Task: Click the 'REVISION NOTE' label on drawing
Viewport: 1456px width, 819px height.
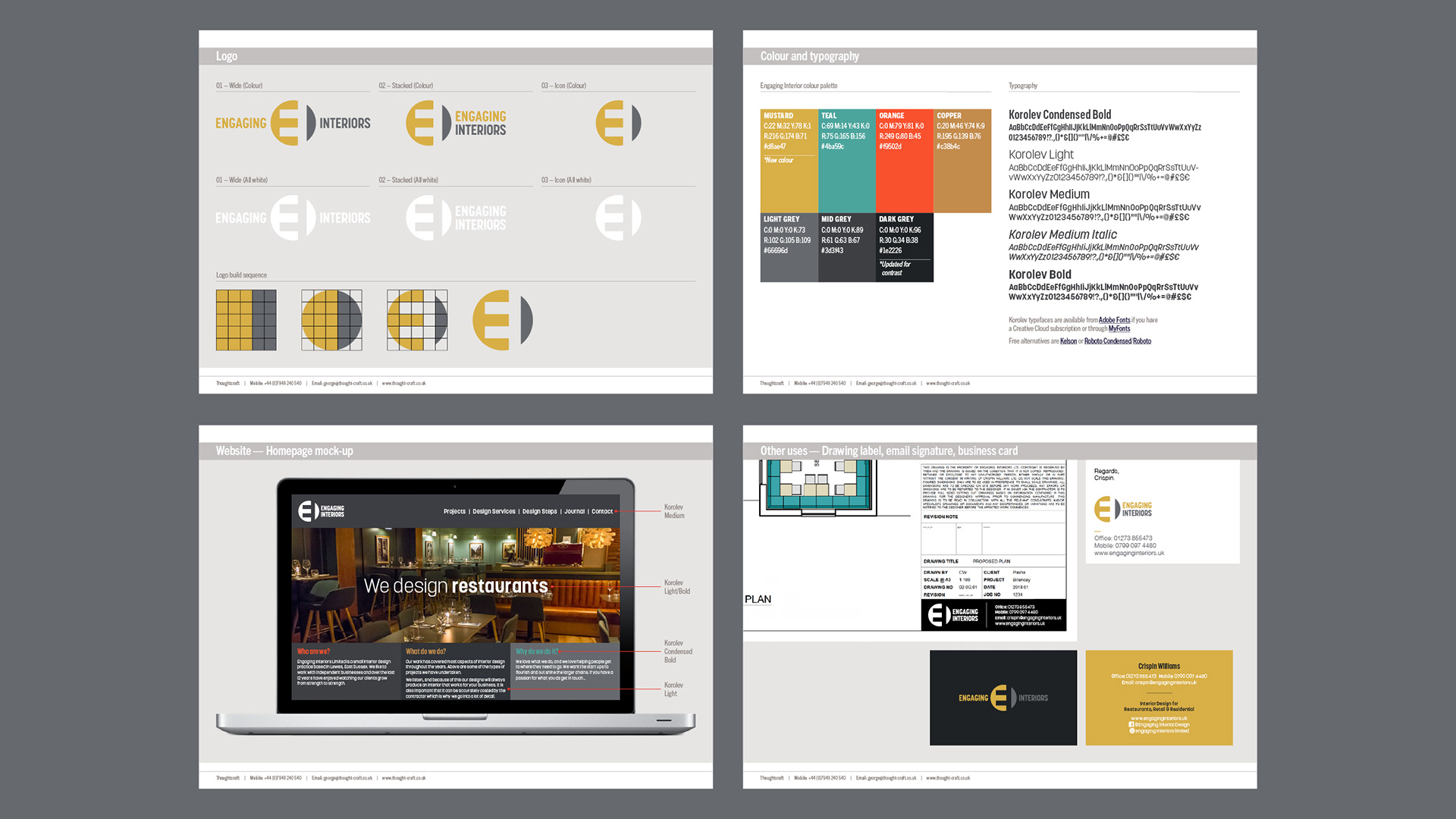Action: click(x=940, y=516)
